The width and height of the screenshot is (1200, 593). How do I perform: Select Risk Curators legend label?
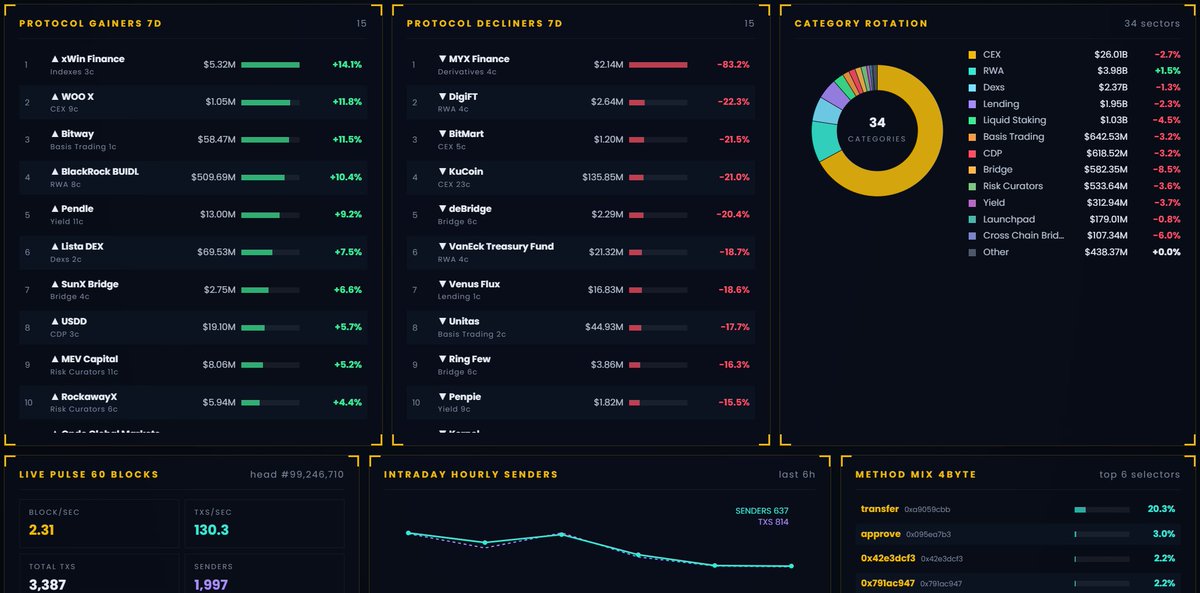[1013, 186]
